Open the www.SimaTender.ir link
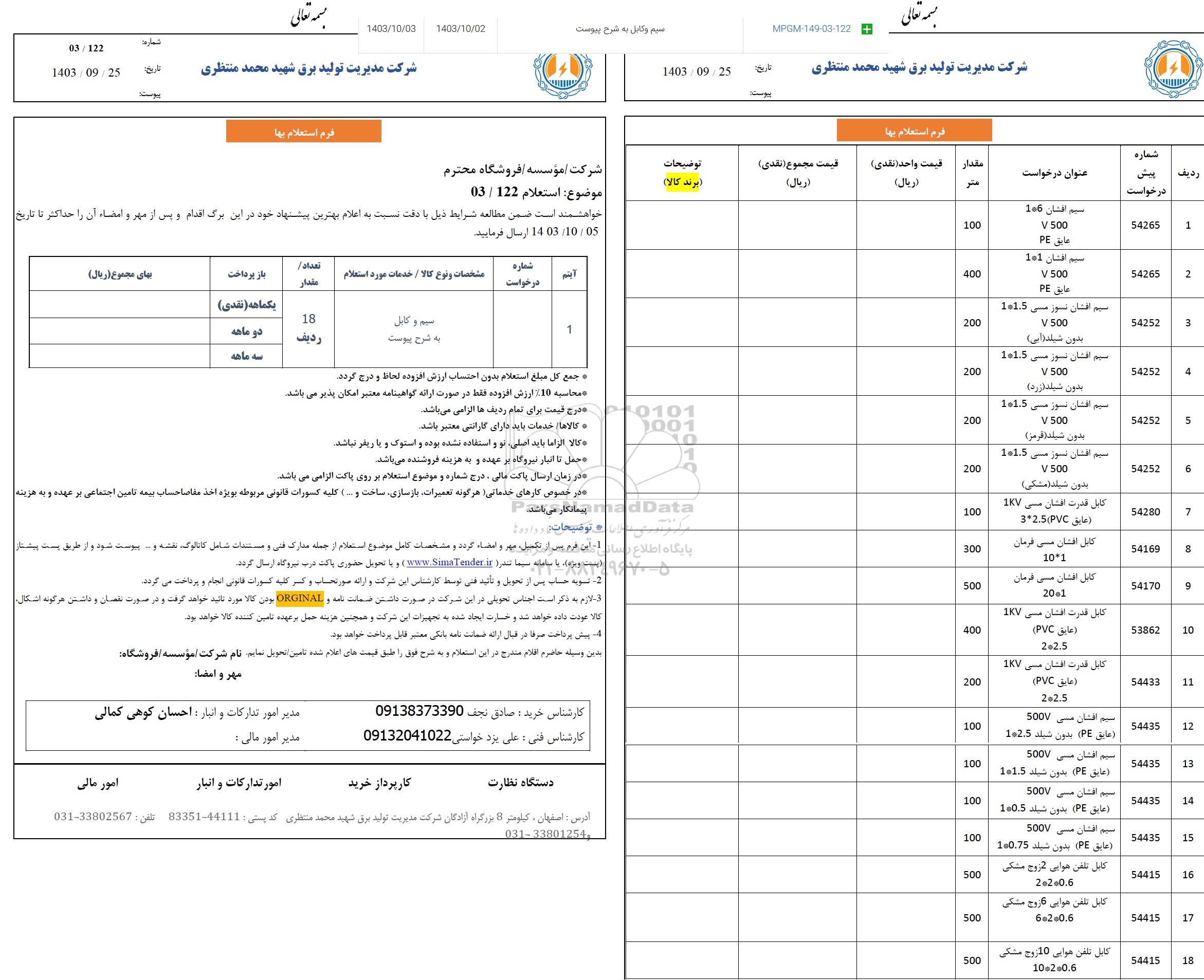 click(x=449, y=562)
